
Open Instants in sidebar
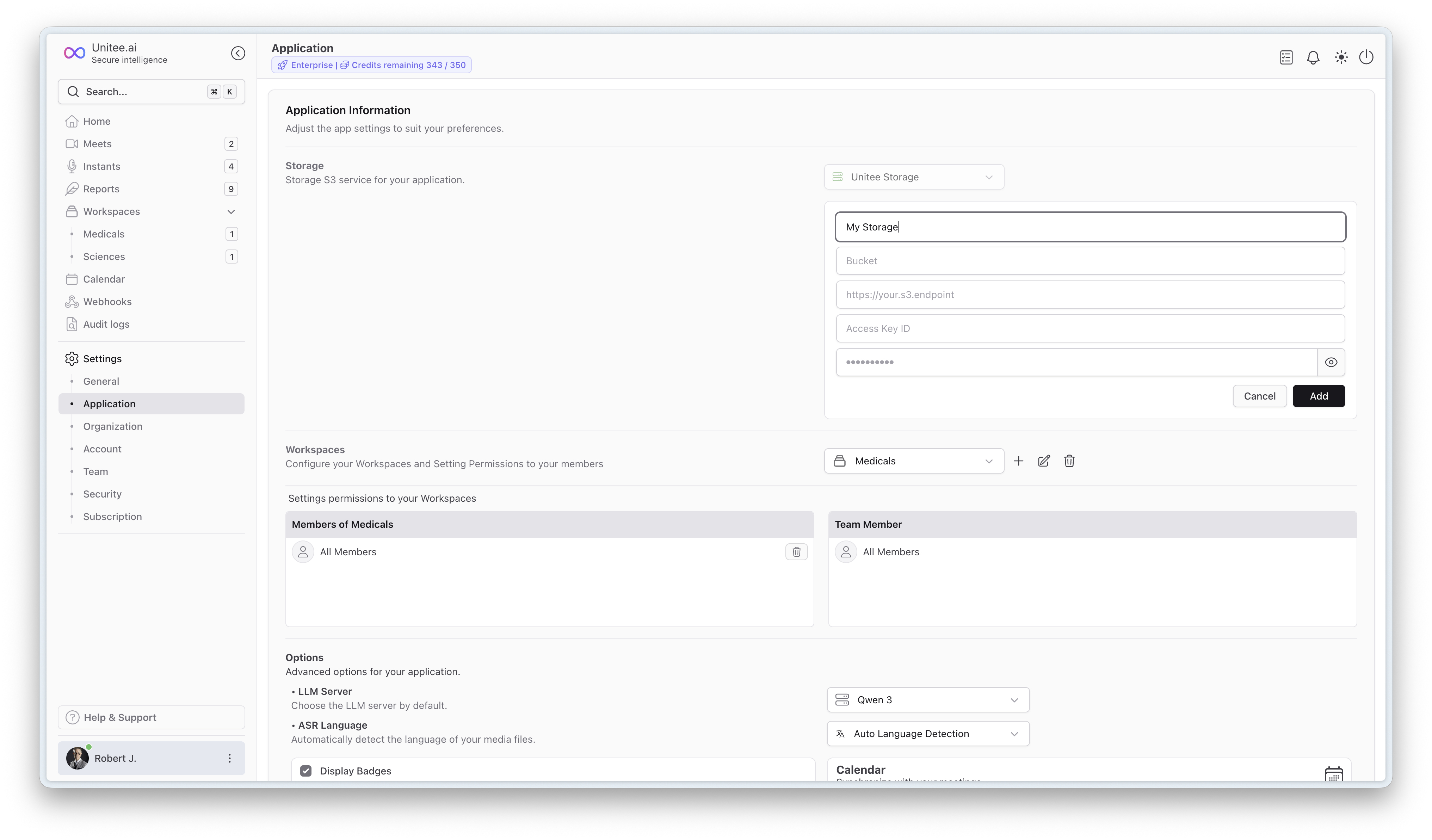point(151,167)
